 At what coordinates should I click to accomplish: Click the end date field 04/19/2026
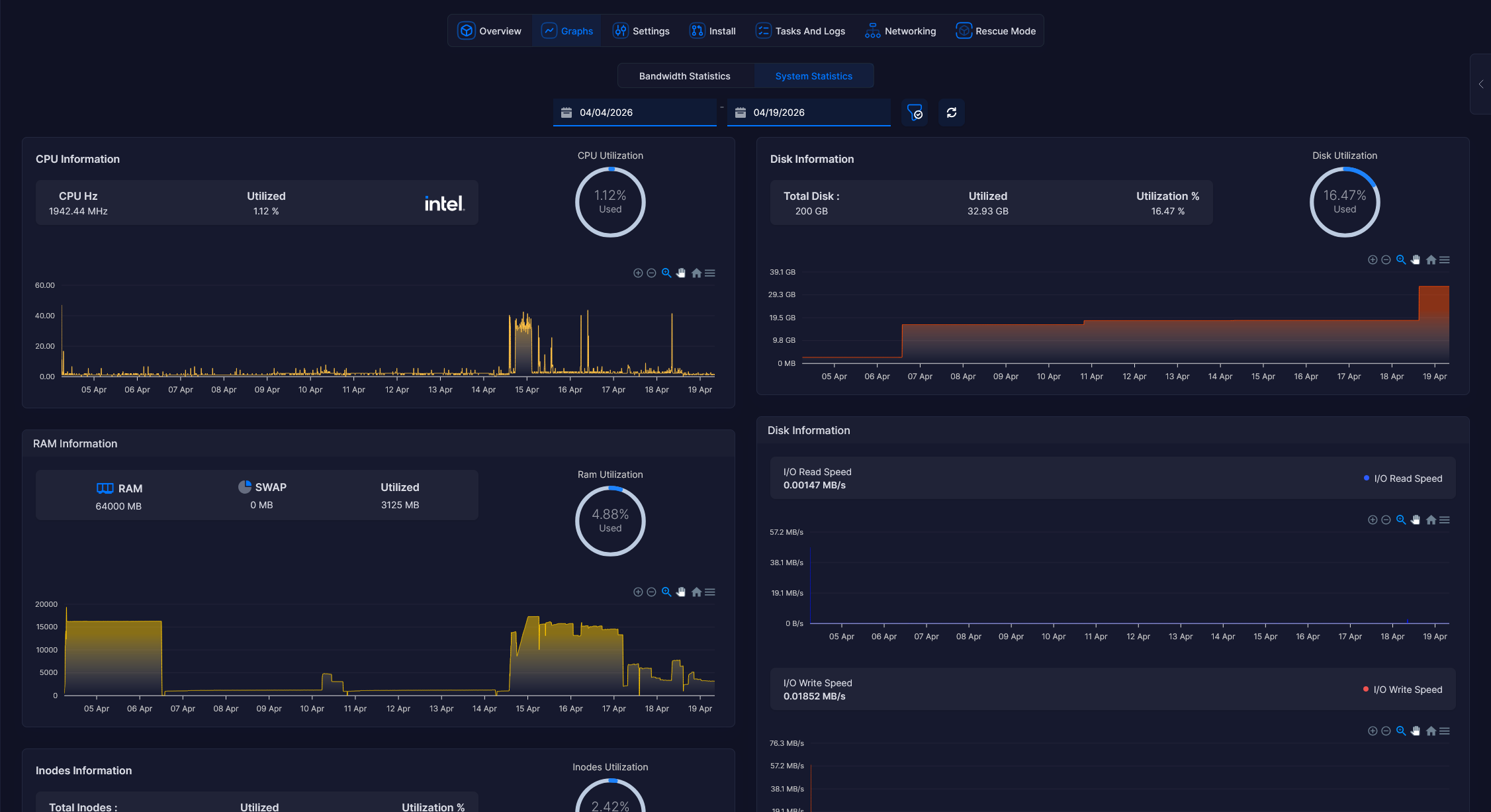tap(809, 113)
